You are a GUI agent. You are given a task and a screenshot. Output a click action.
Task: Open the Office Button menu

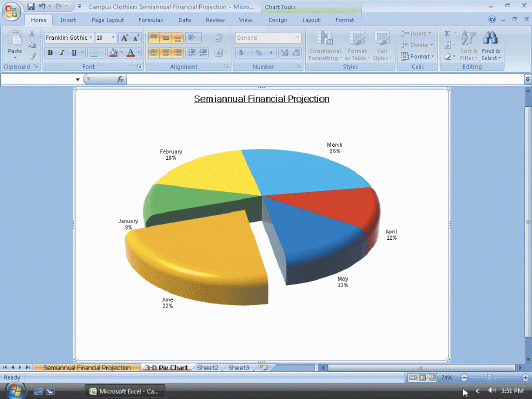pyautogui.click(x=11, y=11)
